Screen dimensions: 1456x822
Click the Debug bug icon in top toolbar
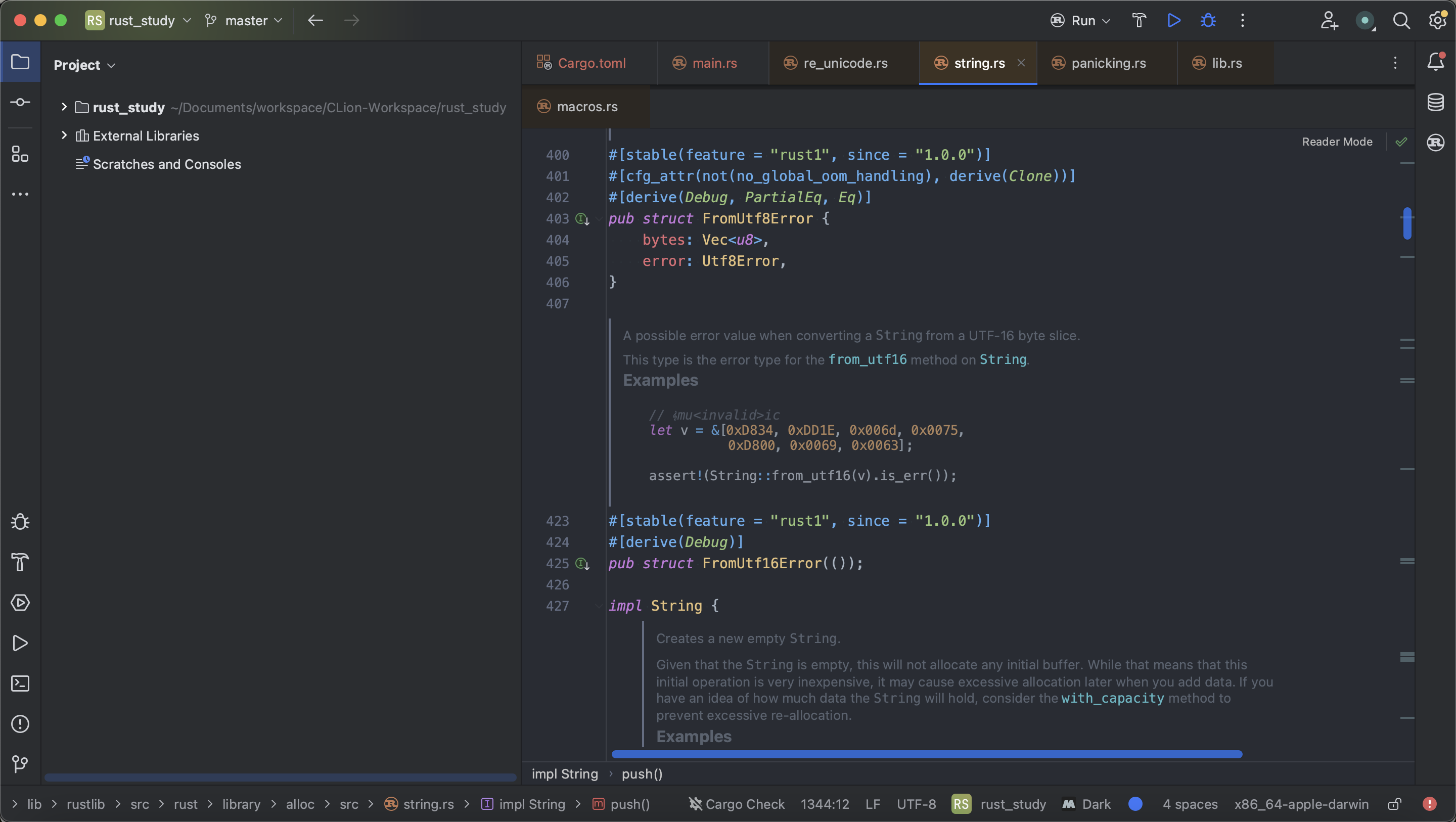click(1208, 21)
